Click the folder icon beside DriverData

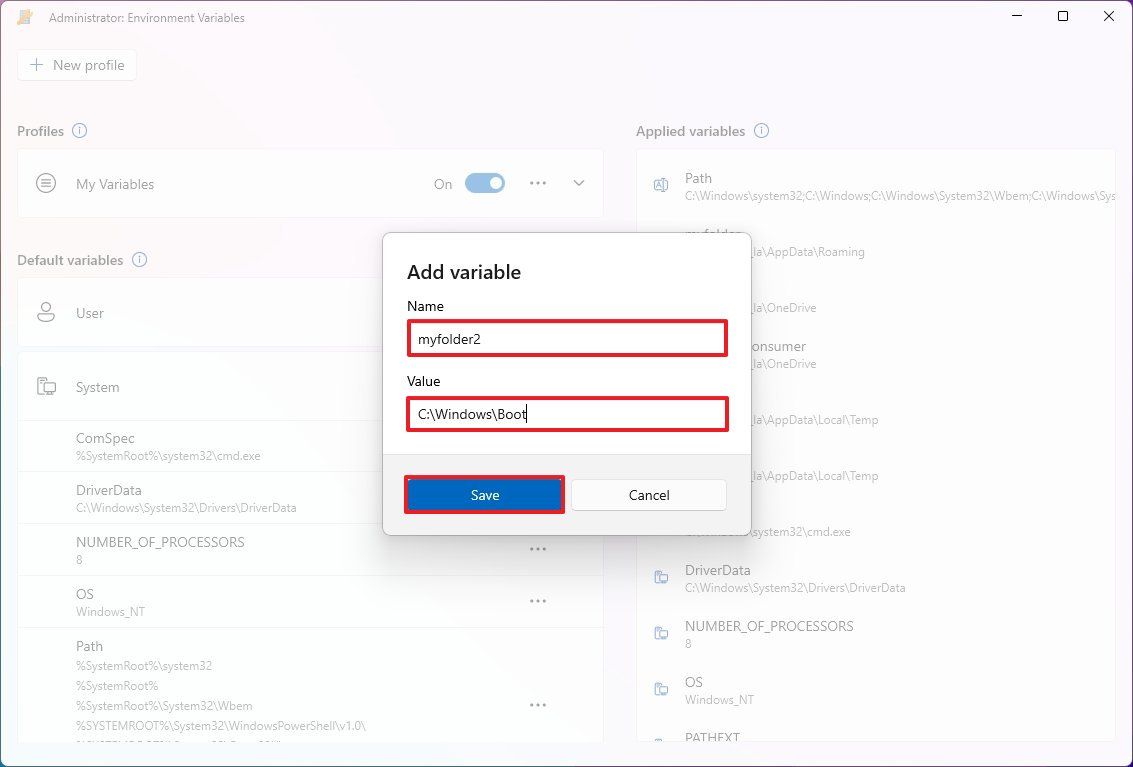(x=660, y=577)
